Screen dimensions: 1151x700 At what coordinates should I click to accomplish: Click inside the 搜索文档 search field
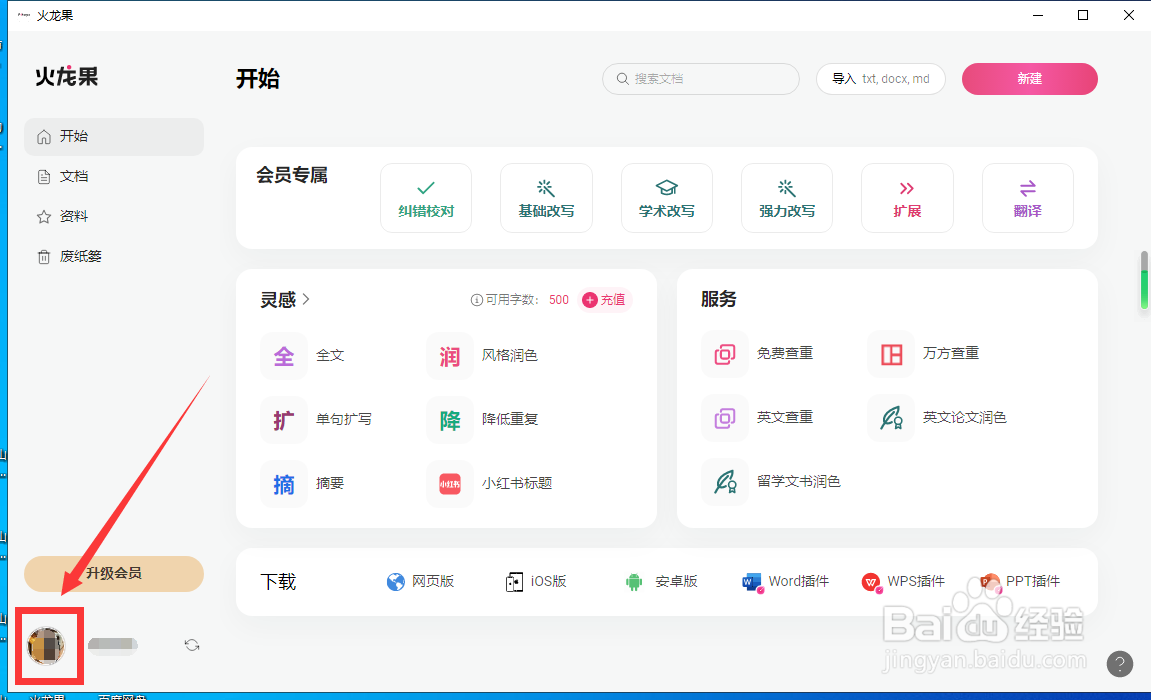[700, 79]
